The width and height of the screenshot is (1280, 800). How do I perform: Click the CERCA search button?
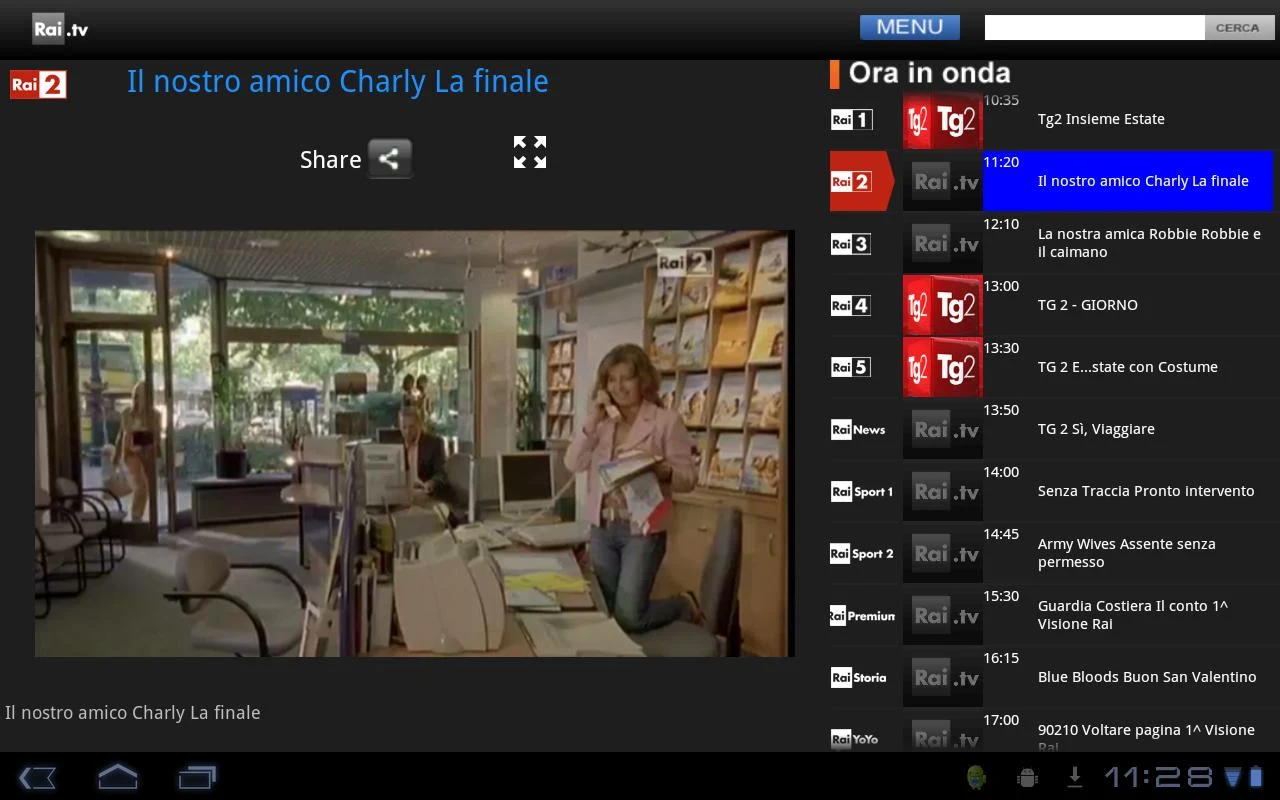1237,27
